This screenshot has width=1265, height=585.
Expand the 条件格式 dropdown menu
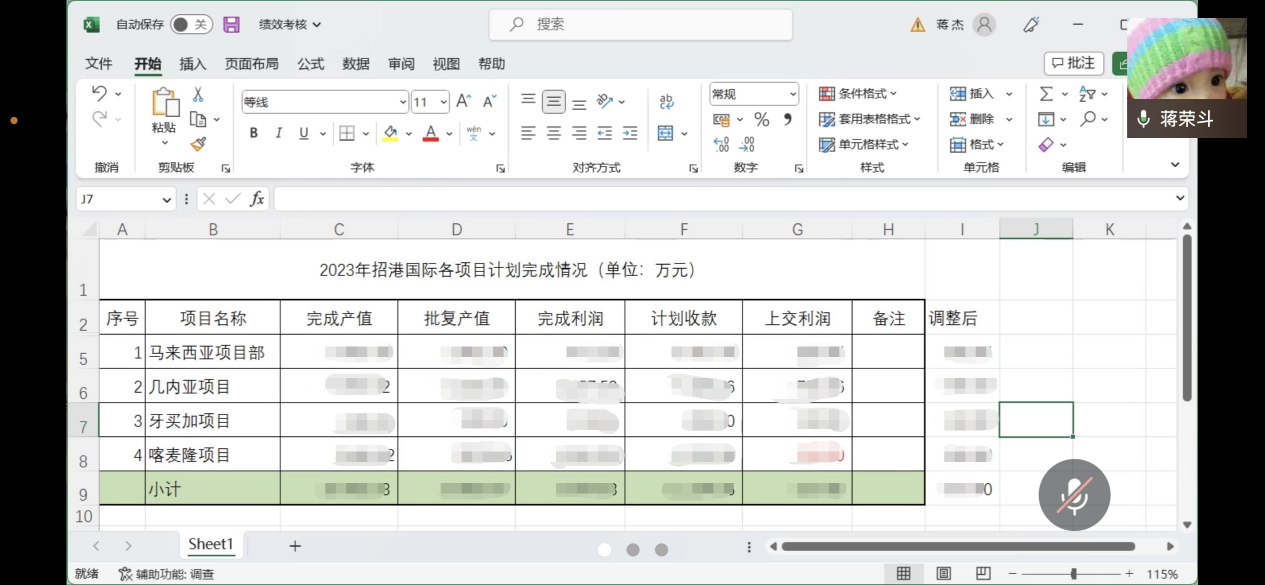(857, 94)
